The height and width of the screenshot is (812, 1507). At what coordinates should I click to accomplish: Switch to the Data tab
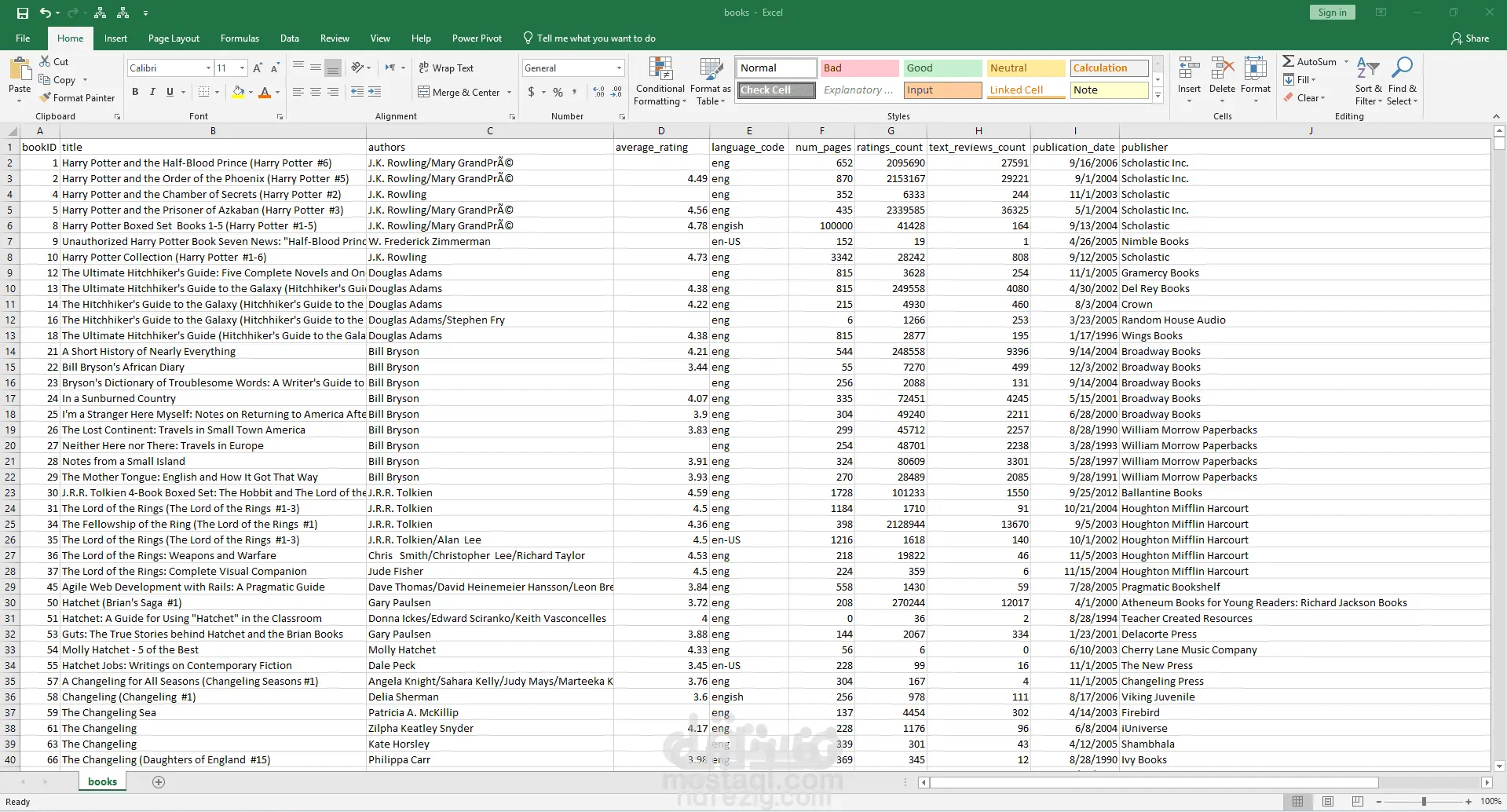(x=290, y=38)
